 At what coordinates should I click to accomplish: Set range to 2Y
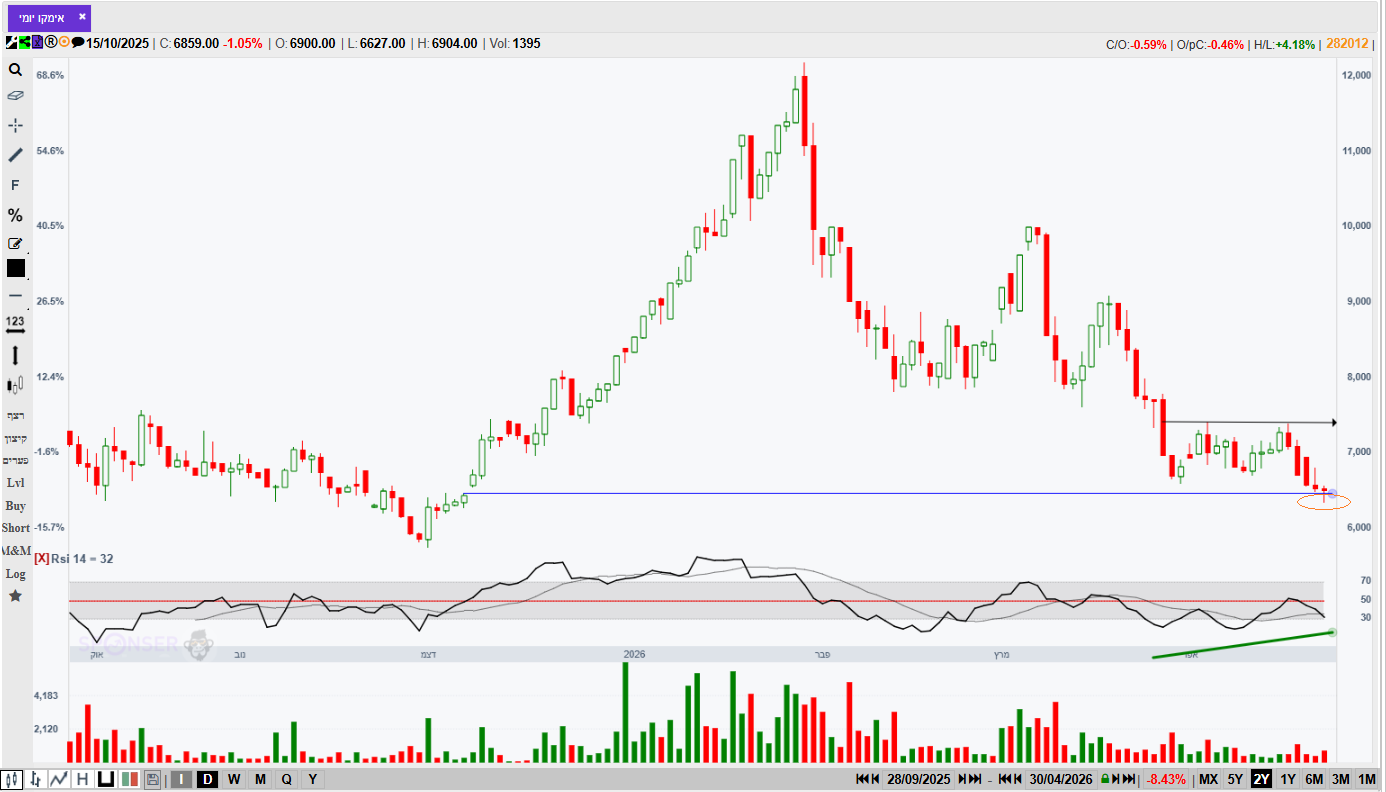pyautogui.click(x=1262, y=779)
